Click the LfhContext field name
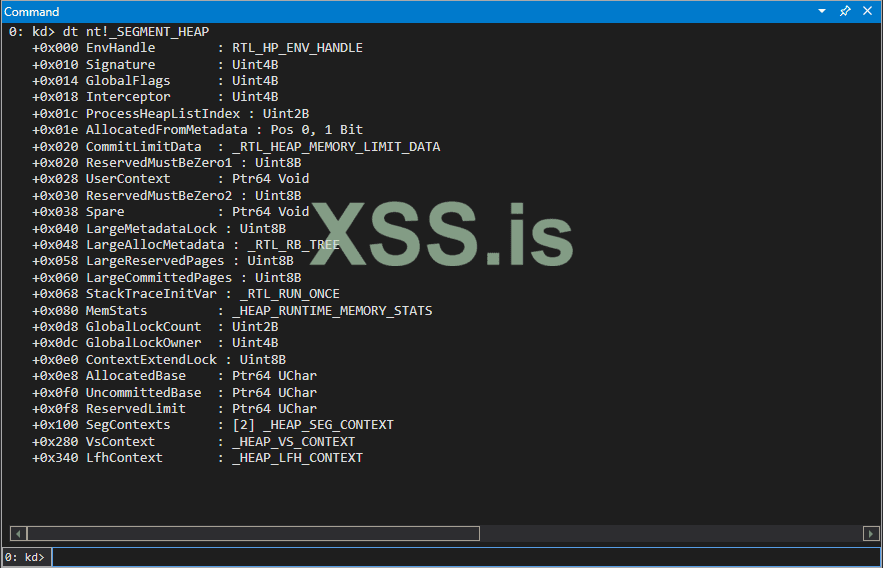 124,458
